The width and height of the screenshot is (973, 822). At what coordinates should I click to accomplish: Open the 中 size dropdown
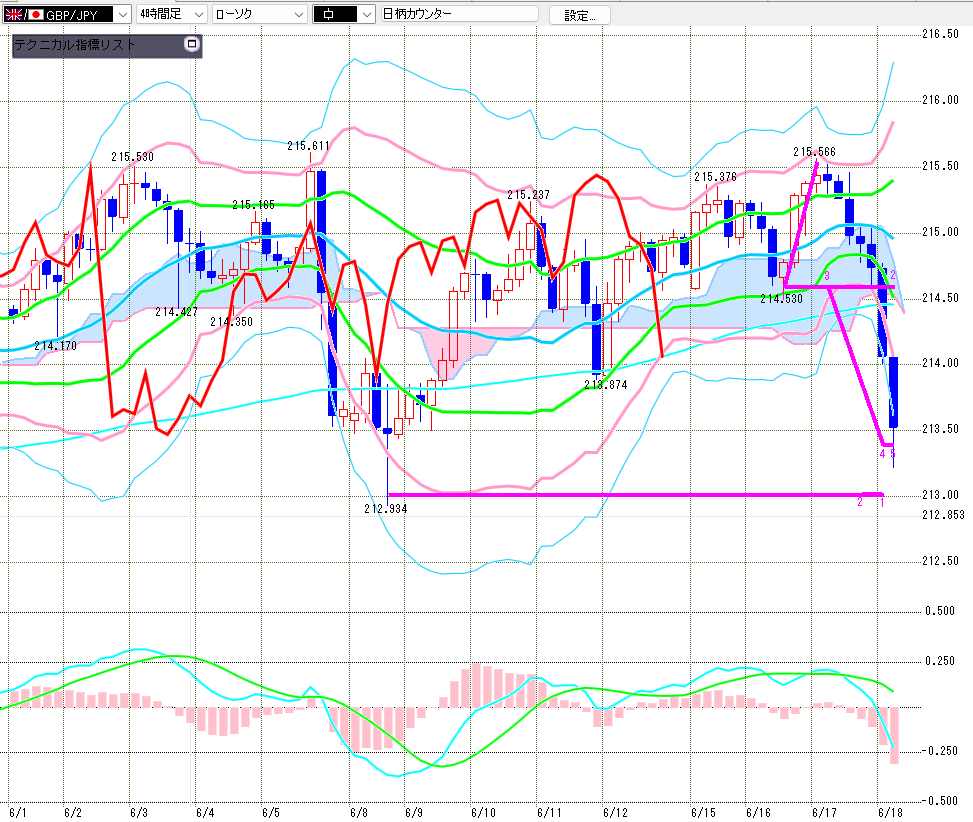click(367, 14)
